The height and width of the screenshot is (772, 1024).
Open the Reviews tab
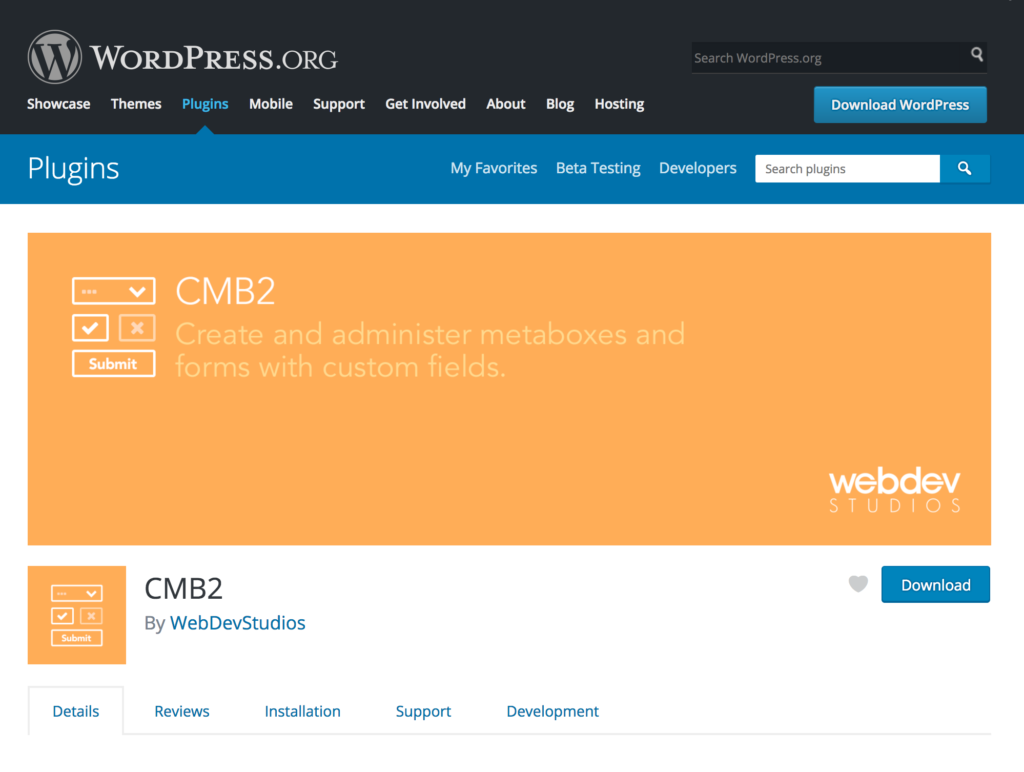pos(182,711)
